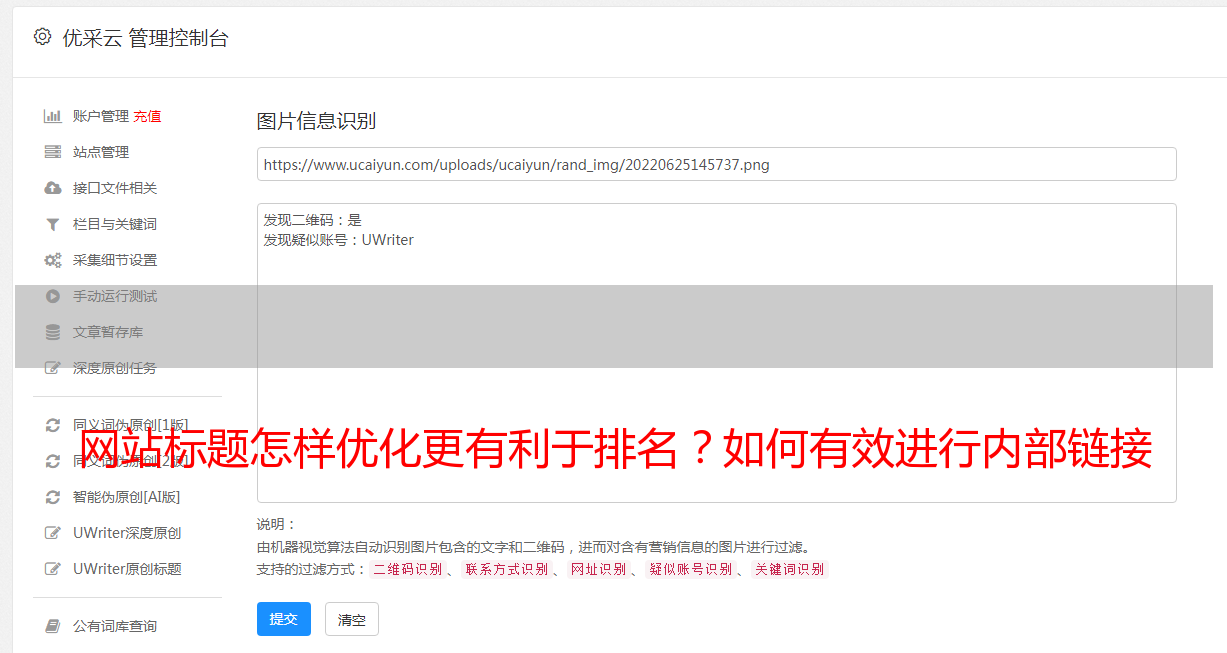Click the UWriter深度原创 edit icon
Image resolution: width=1227 pixels, height=653 pixels.
(53, 533)
